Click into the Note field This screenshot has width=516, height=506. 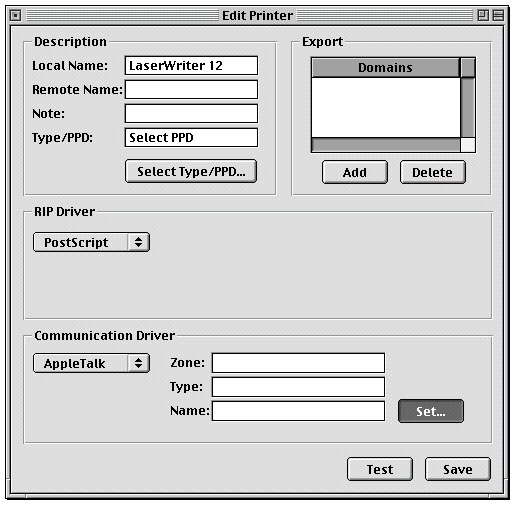tap(191, 113)
